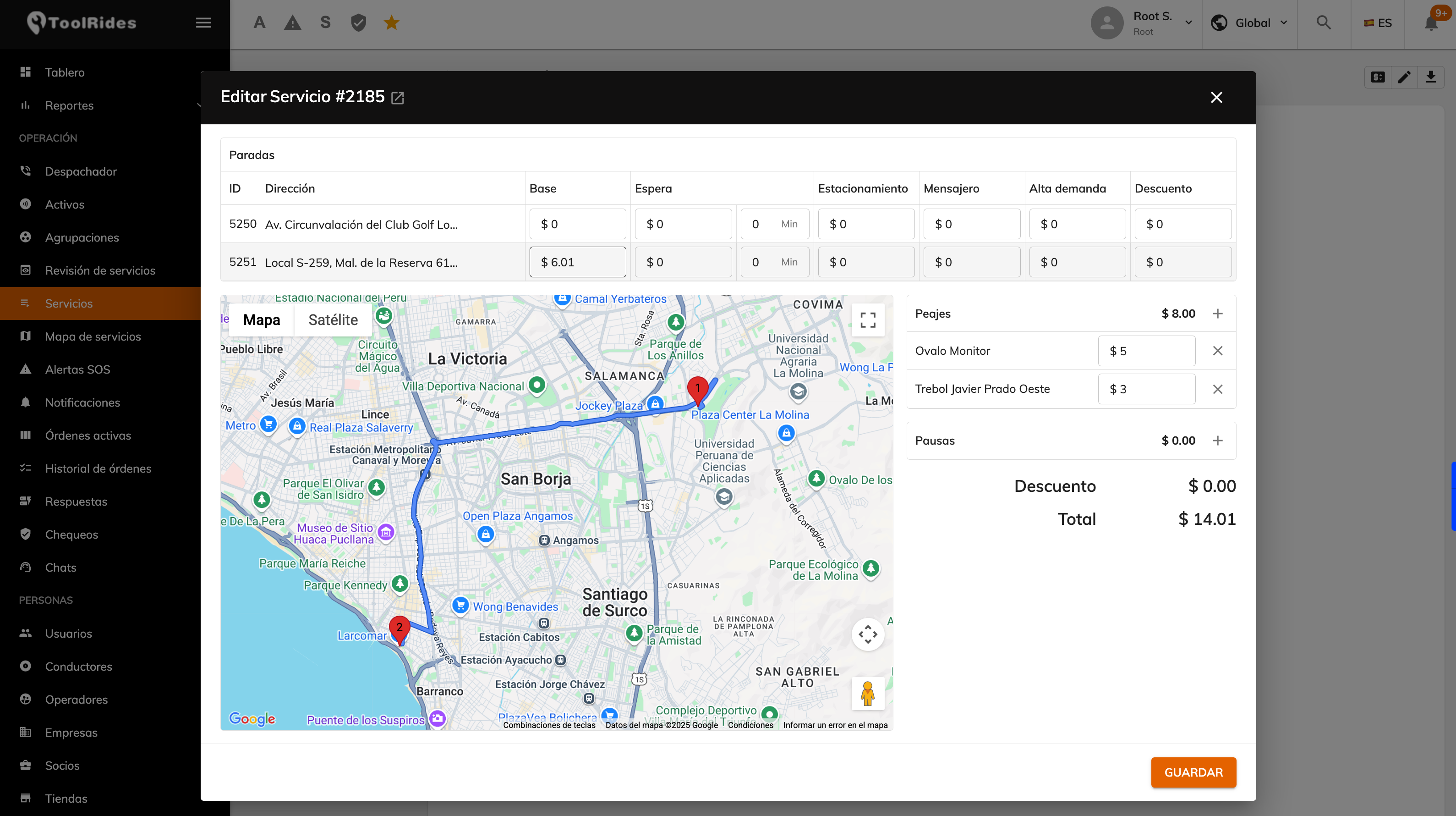Add a new Peajes toll entry
The height and width of the screenshot is (816, 1456).
[1217, 313]
